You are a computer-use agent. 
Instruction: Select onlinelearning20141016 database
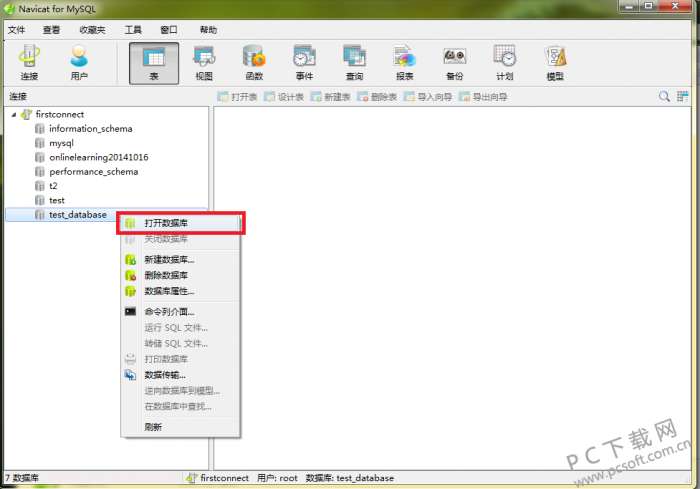pos(99,157)
